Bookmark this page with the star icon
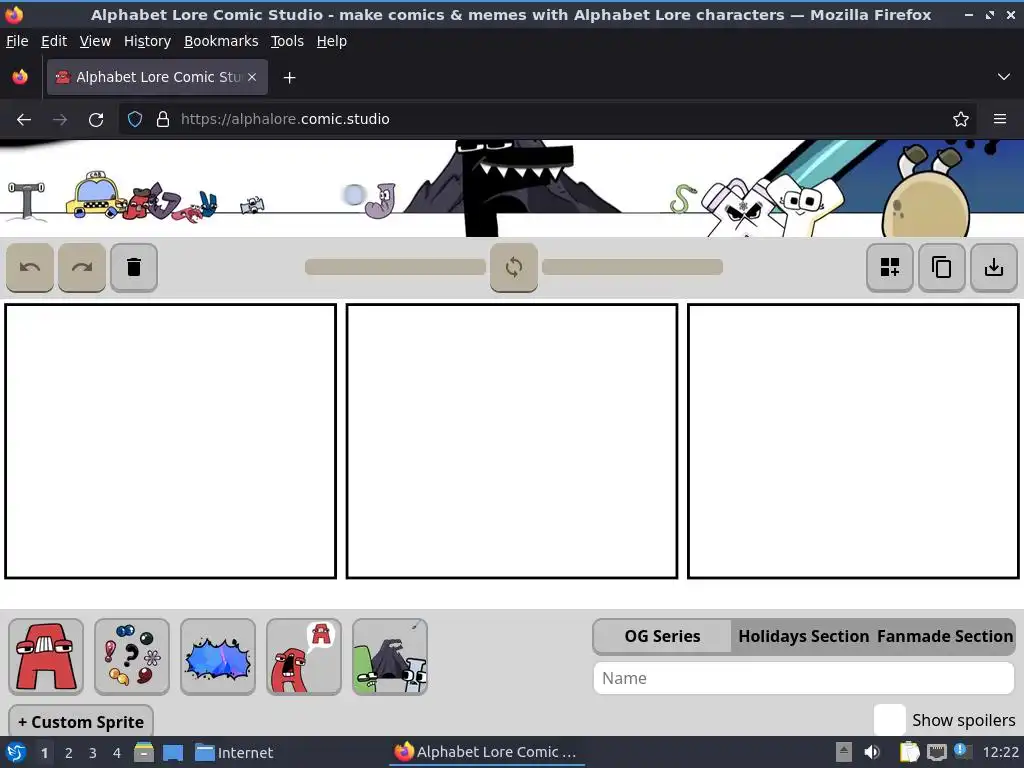Image resolution: width=1024 pixels, height=768 pixels. point(961,120)
